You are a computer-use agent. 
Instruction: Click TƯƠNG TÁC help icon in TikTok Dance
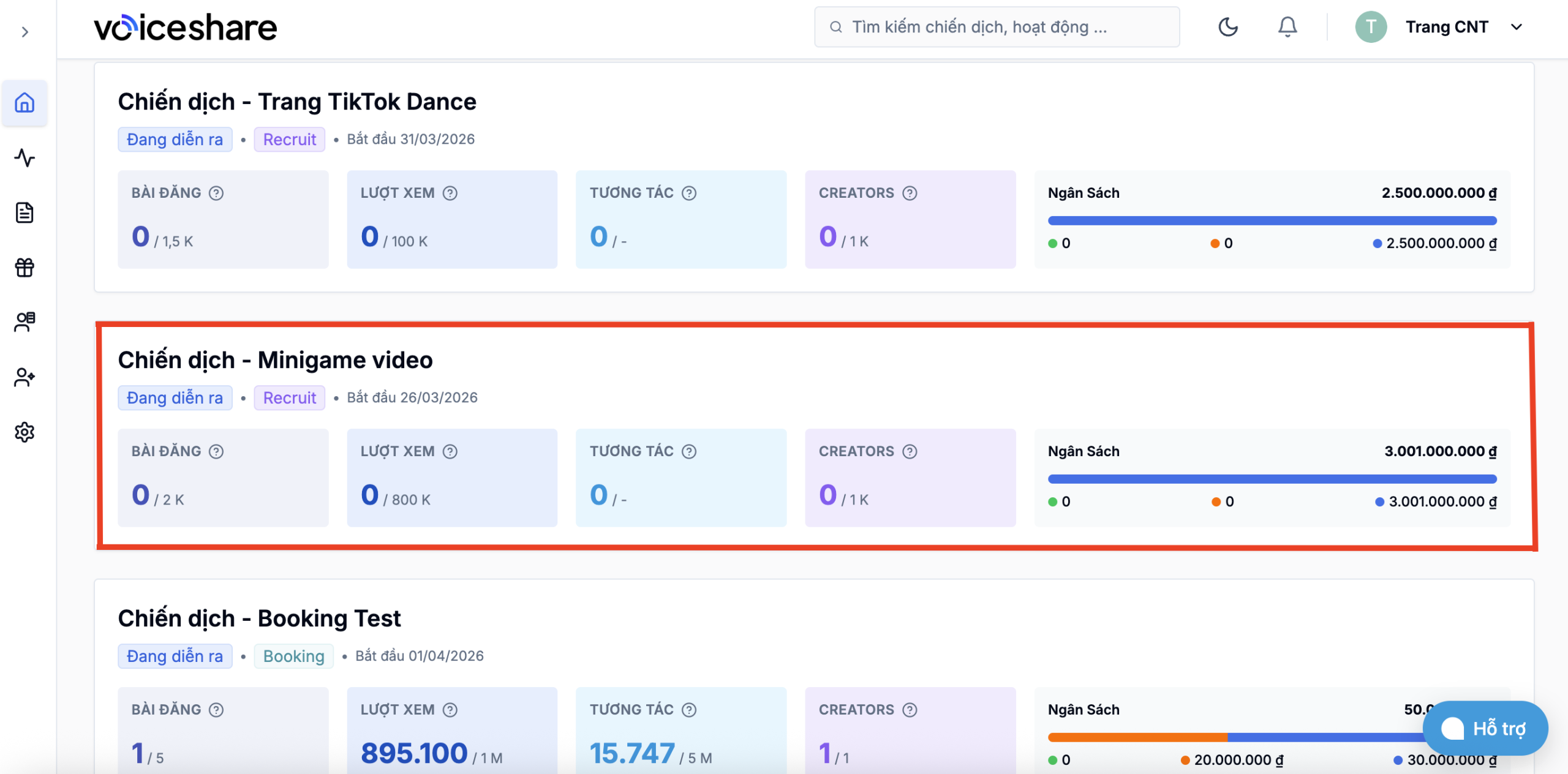coord(689,193)
